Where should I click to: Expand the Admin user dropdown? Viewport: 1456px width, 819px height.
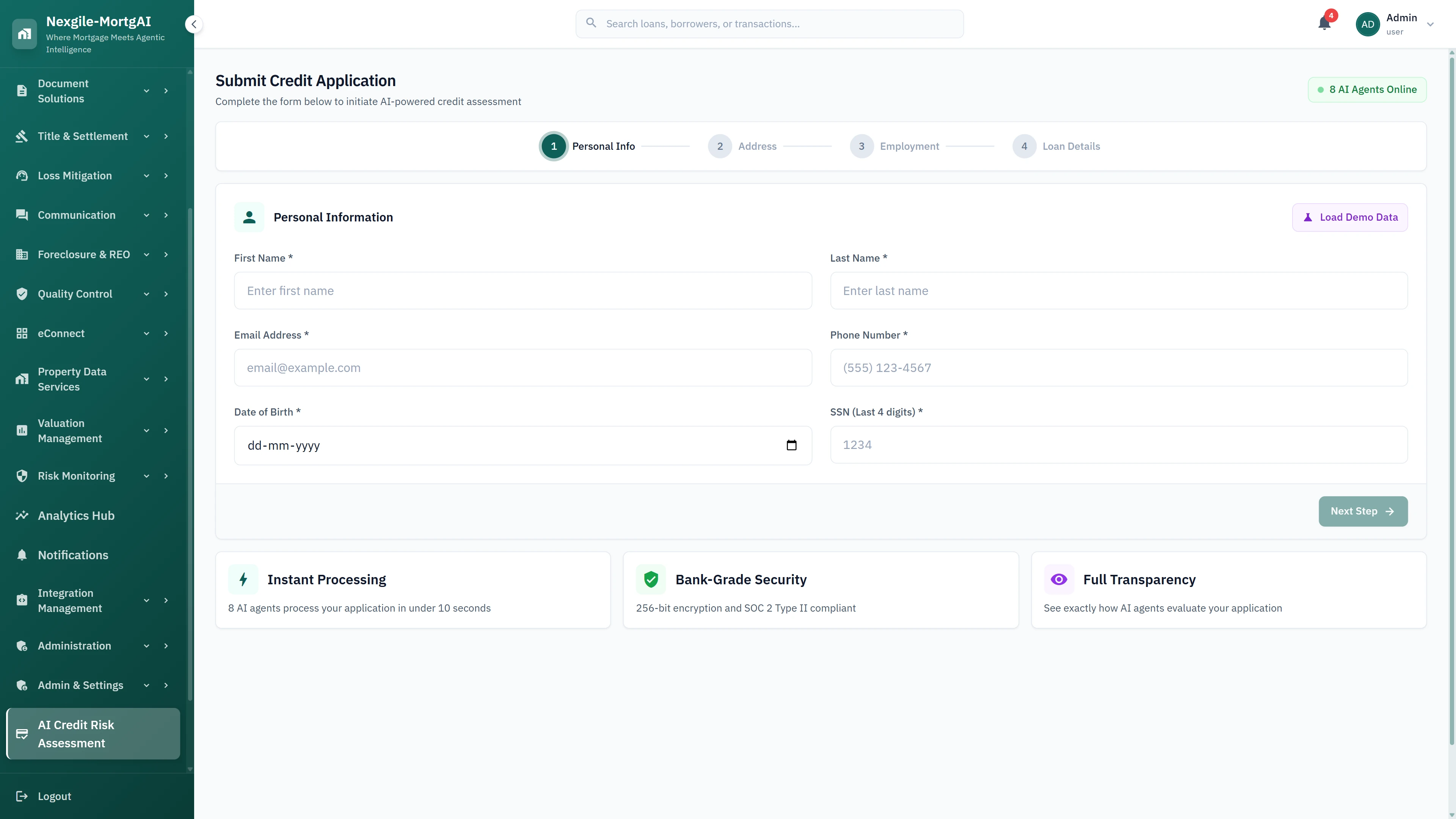pos(1431,24)
